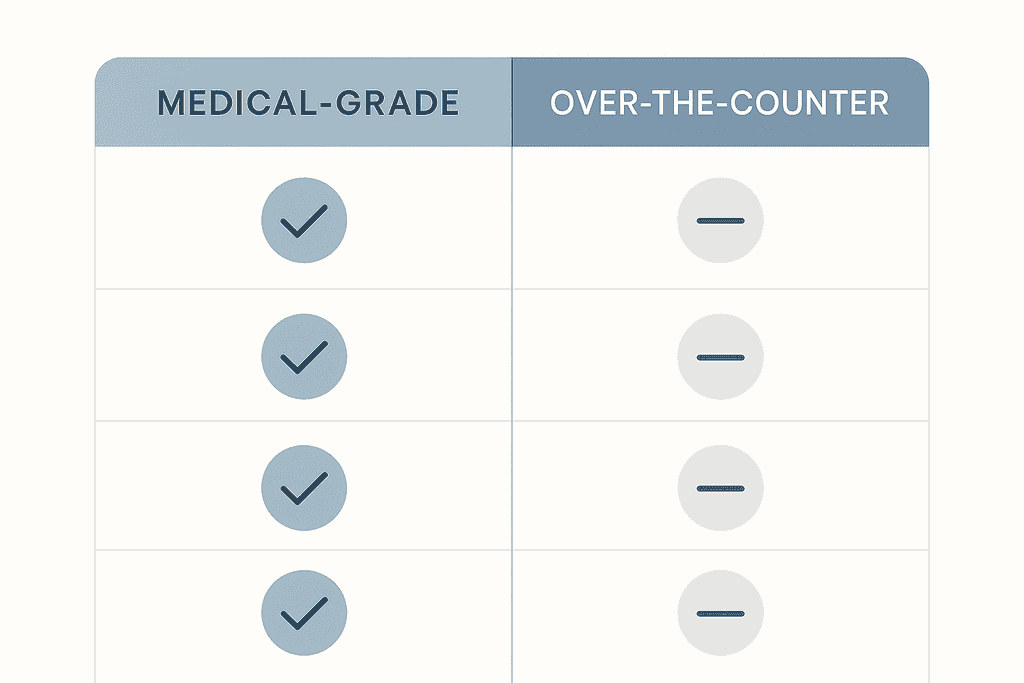
Task: Choose the fourth row's Medical-Grade cell
Action: [180, 613]
